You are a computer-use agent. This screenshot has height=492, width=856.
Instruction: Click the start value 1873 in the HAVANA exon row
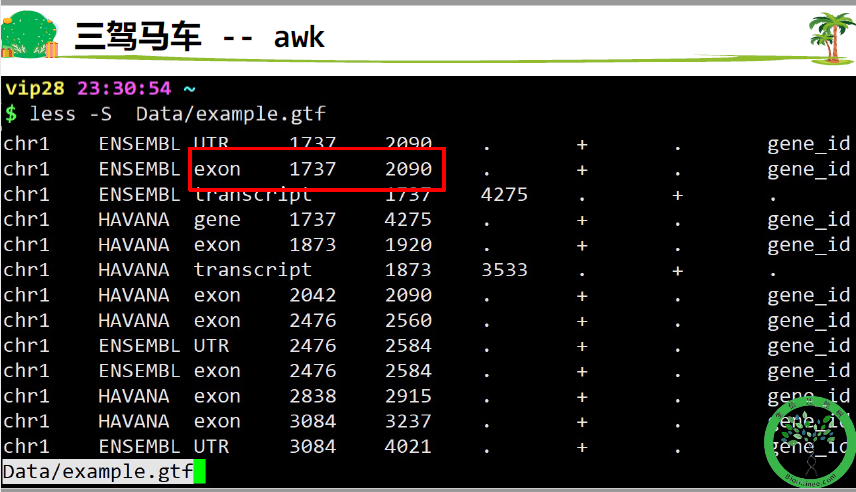pos(312,245)
